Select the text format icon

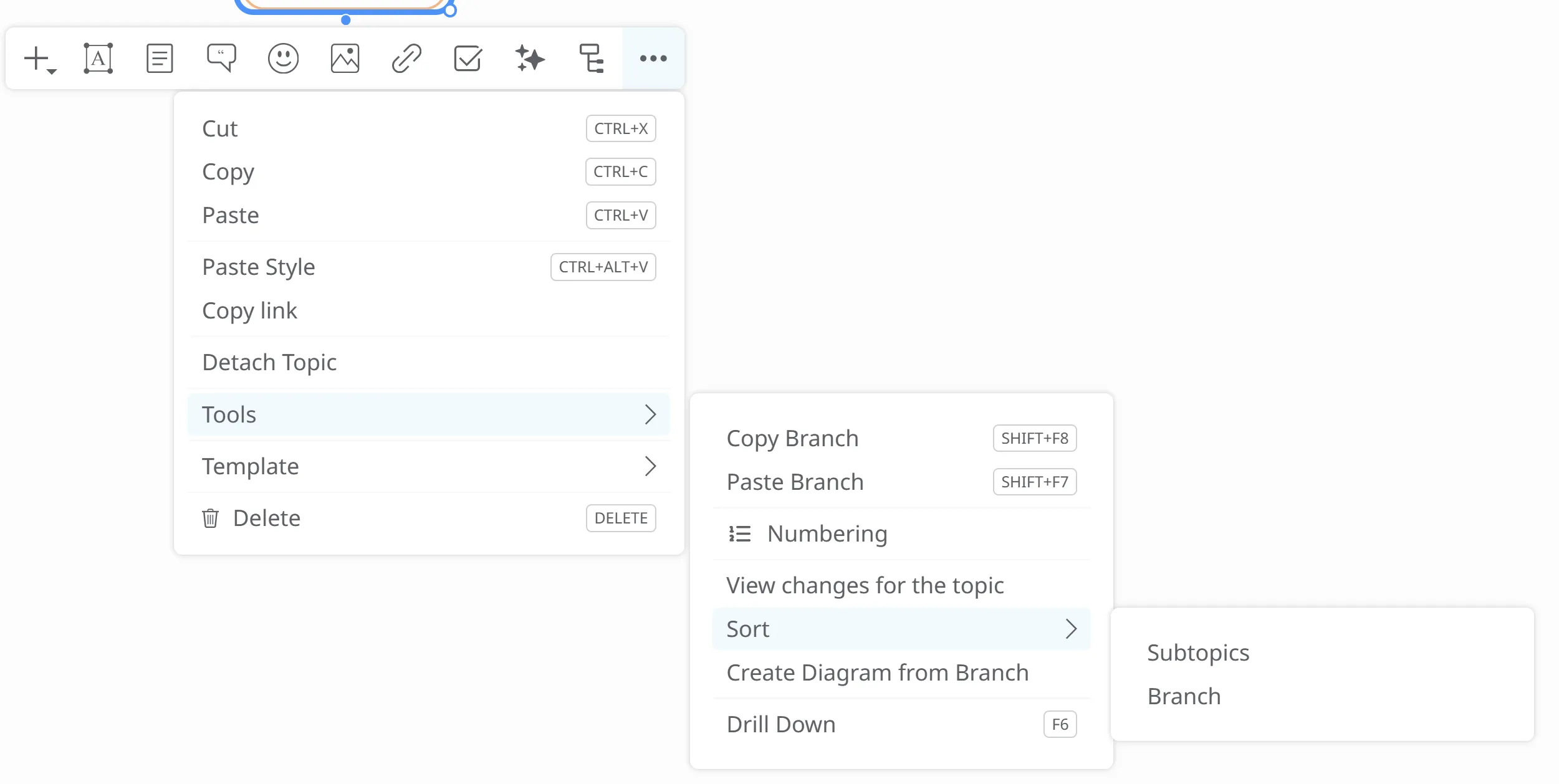98,59
